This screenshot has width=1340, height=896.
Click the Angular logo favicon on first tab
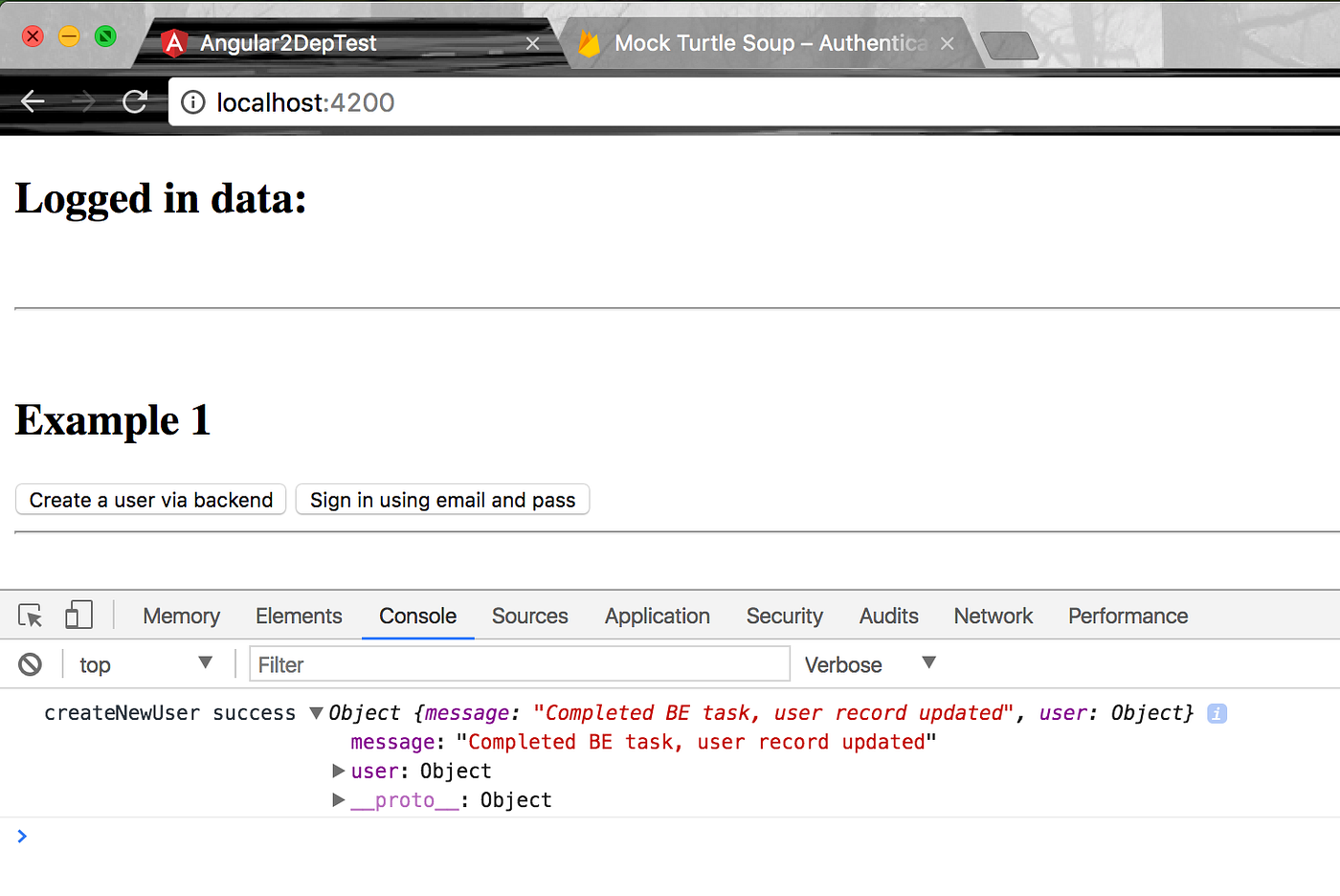[174, 43]
